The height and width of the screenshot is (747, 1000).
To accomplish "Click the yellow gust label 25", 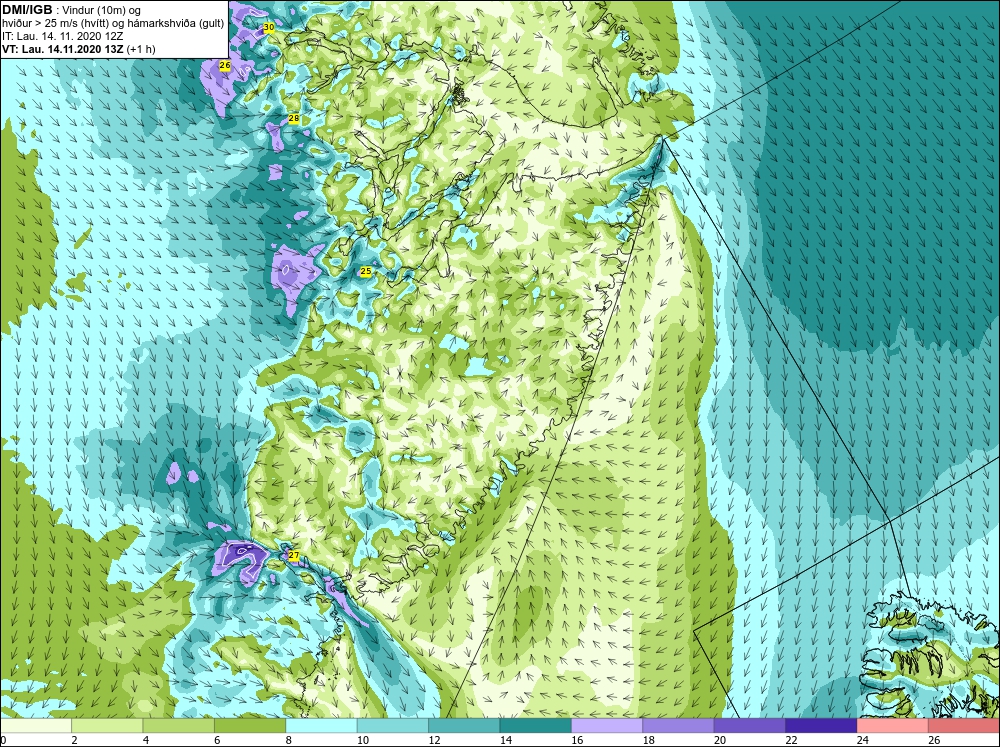I will [365, 271].
